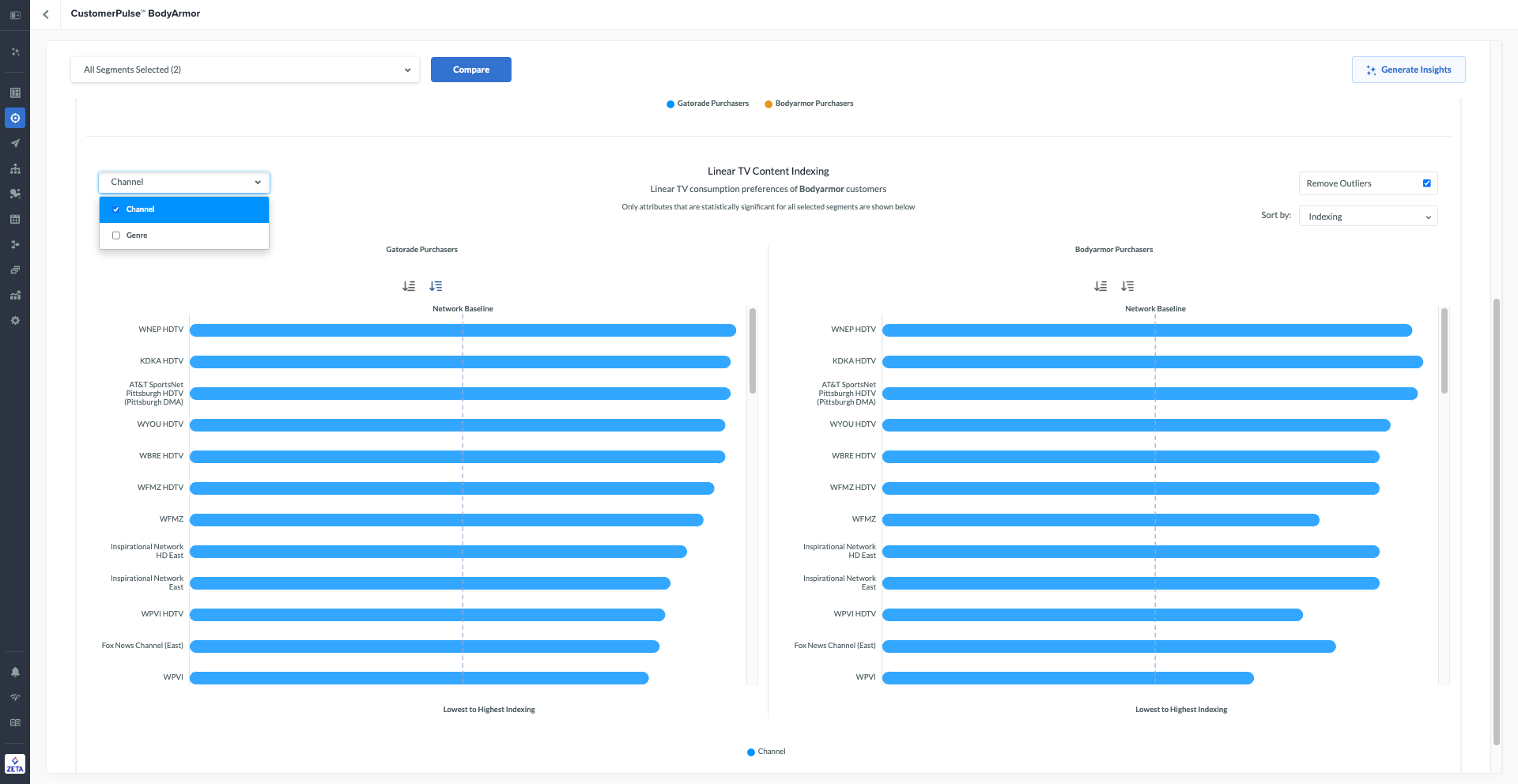Click the page vertical scrollbar at right
The height and width of the screenshot is (784, 1518).
pos(1496,522)
